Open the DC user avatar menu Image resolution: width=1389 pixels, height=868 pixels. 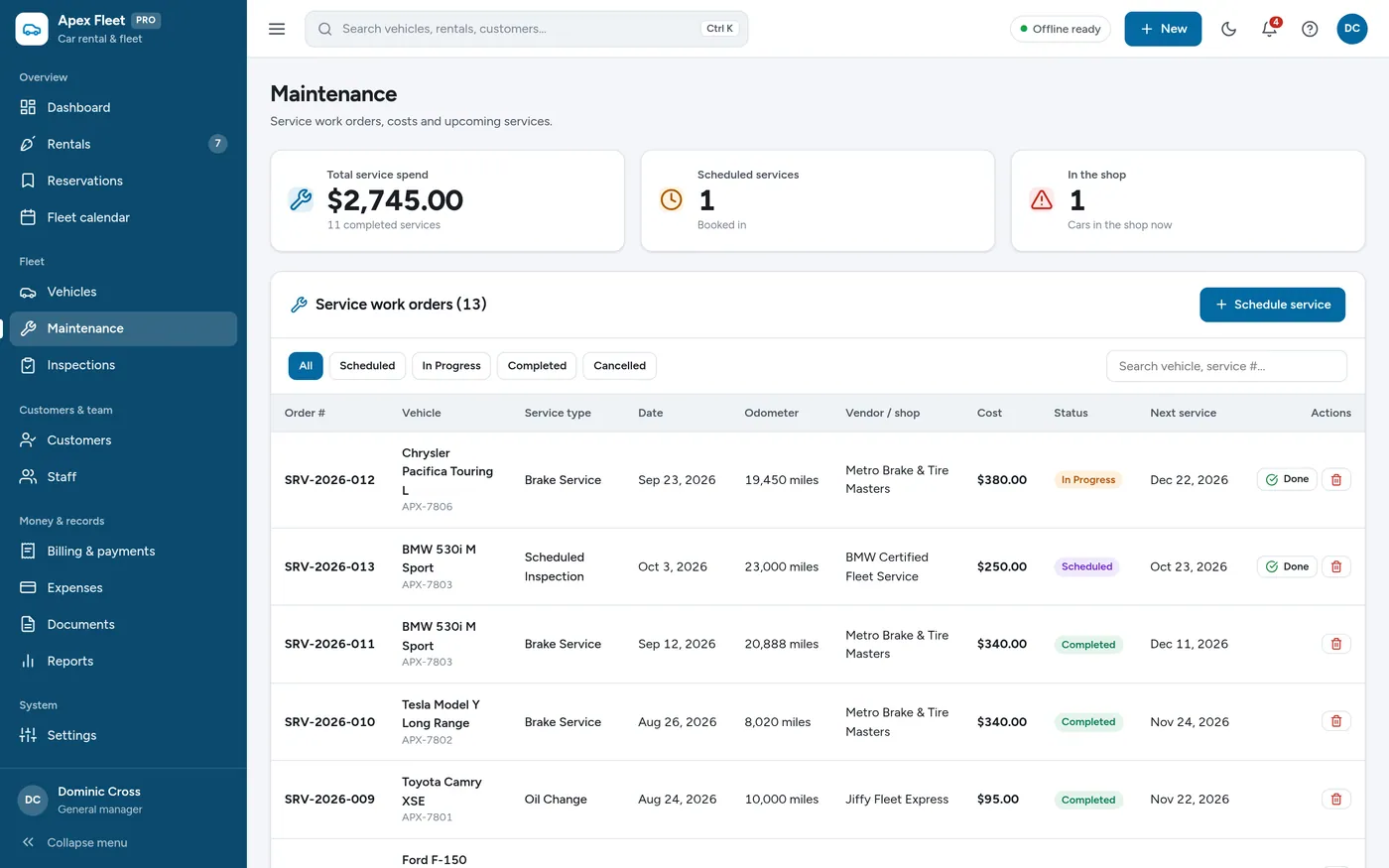(x=1351, y=29)
